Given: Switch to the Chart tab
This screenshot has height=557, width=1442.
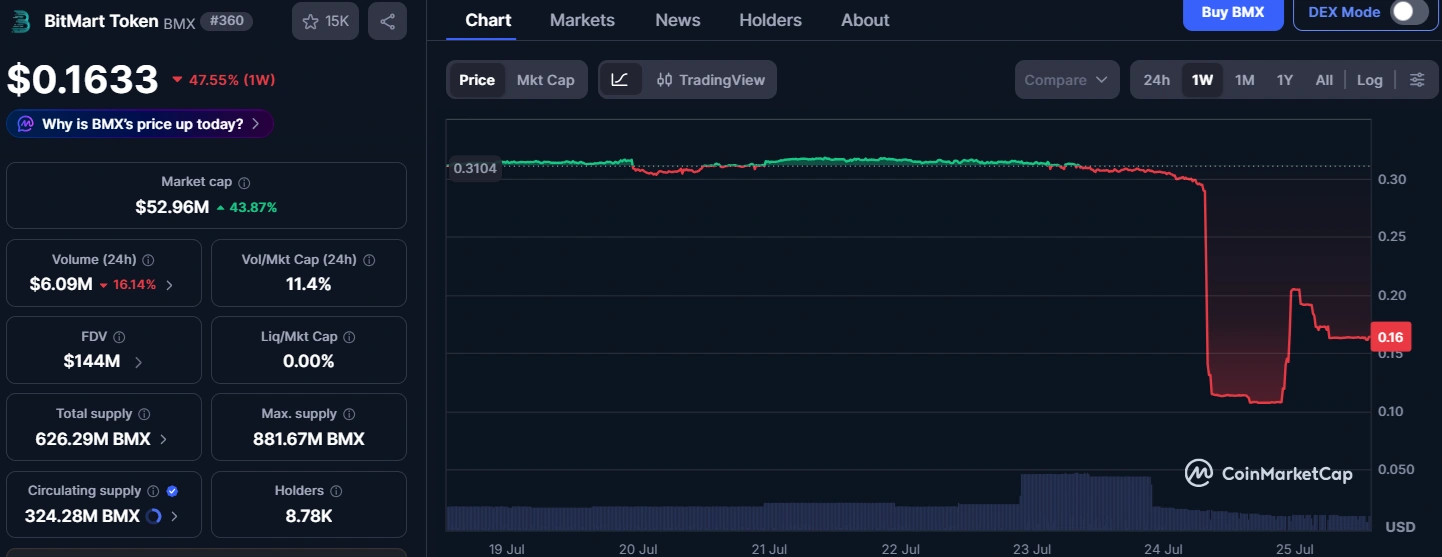Looking at the screenshot, I should (x=488, y=20).
